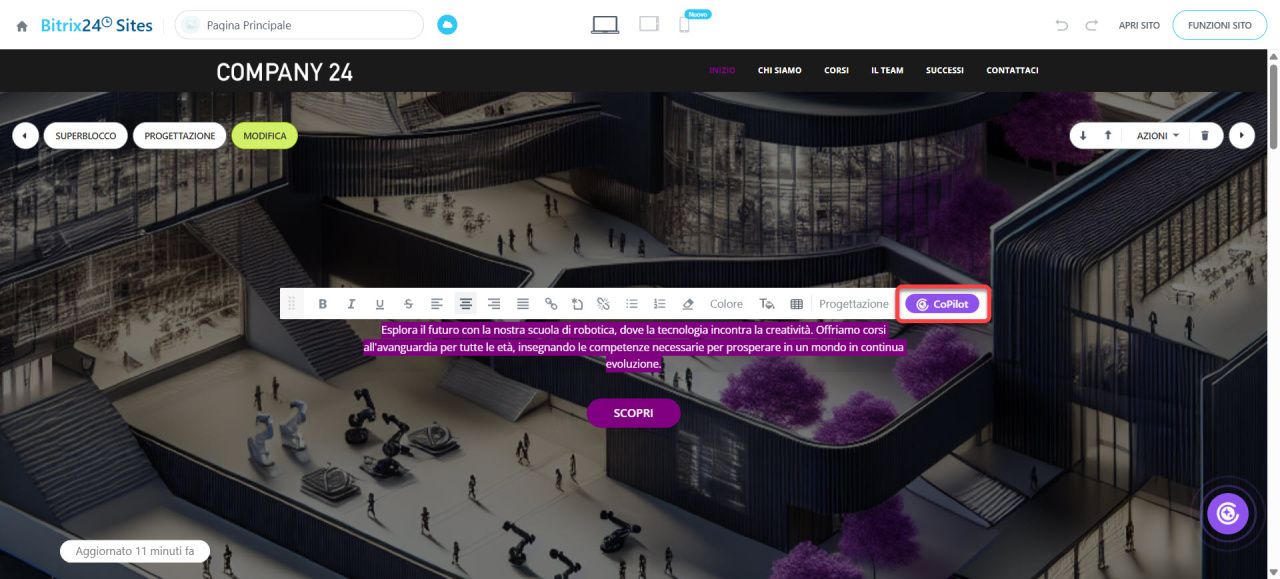Image resolution: width=1280 pixels, height=579 pixels.
Task: Open the Colore text color picker
Action: [727, 304]
